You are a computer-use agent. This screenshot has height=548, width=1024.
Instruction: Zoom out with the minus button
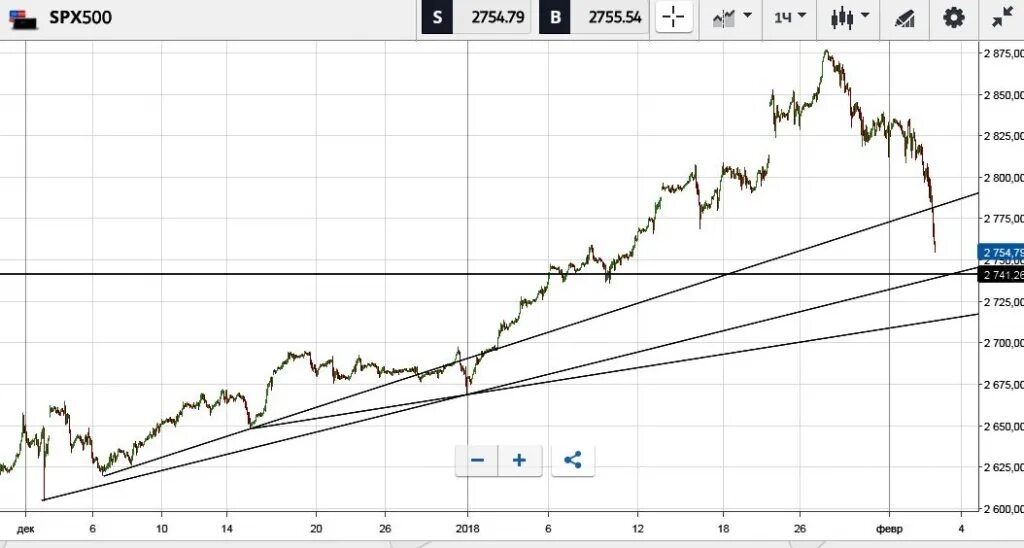tap(477, 460)
